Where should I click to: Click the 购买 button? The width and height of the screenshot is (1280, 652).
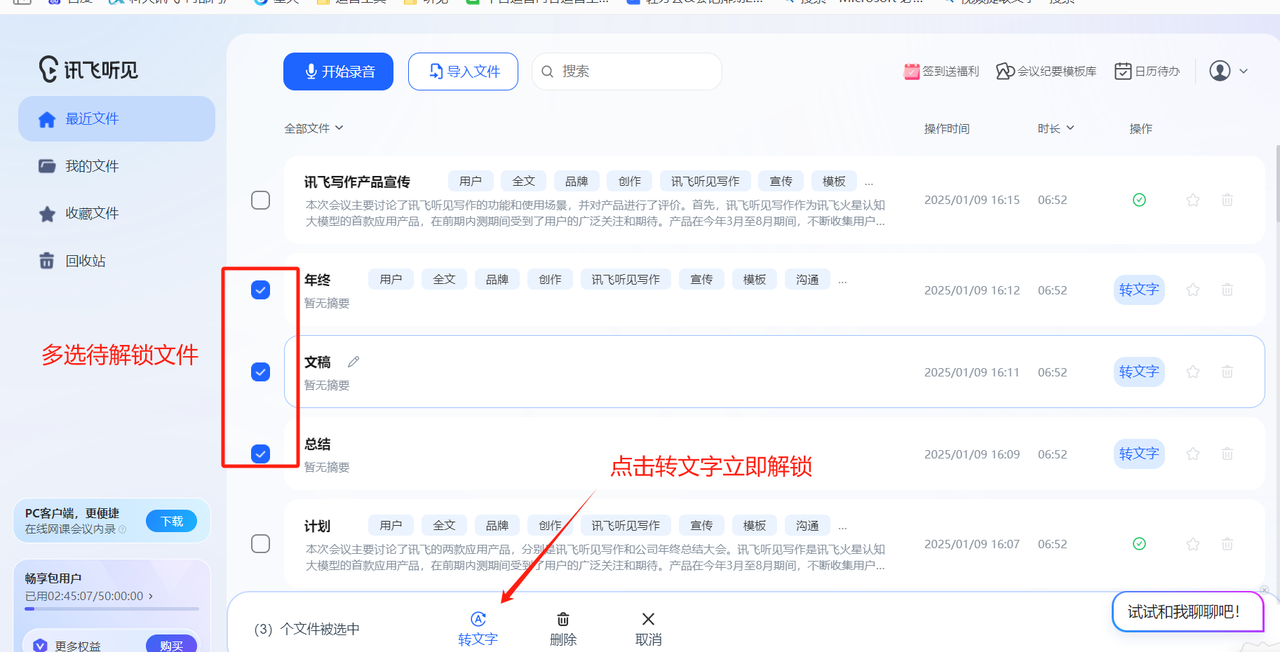coord(172,646)
